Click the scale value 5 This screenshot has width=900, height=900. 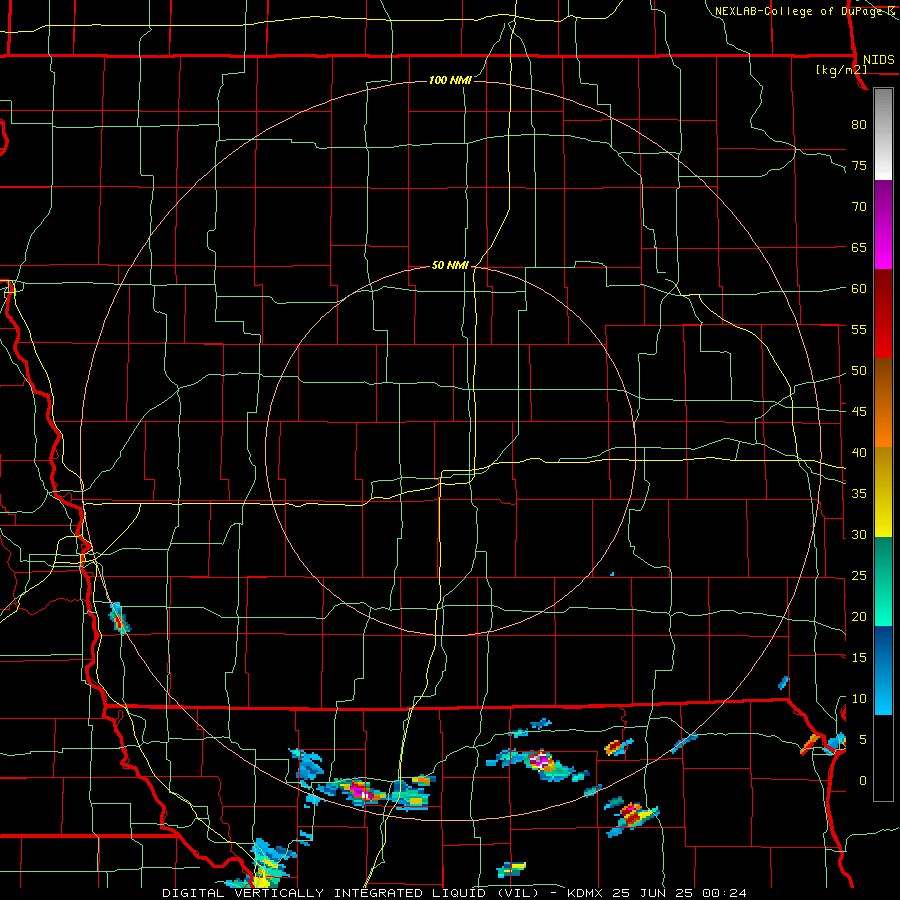pos(863,740)
